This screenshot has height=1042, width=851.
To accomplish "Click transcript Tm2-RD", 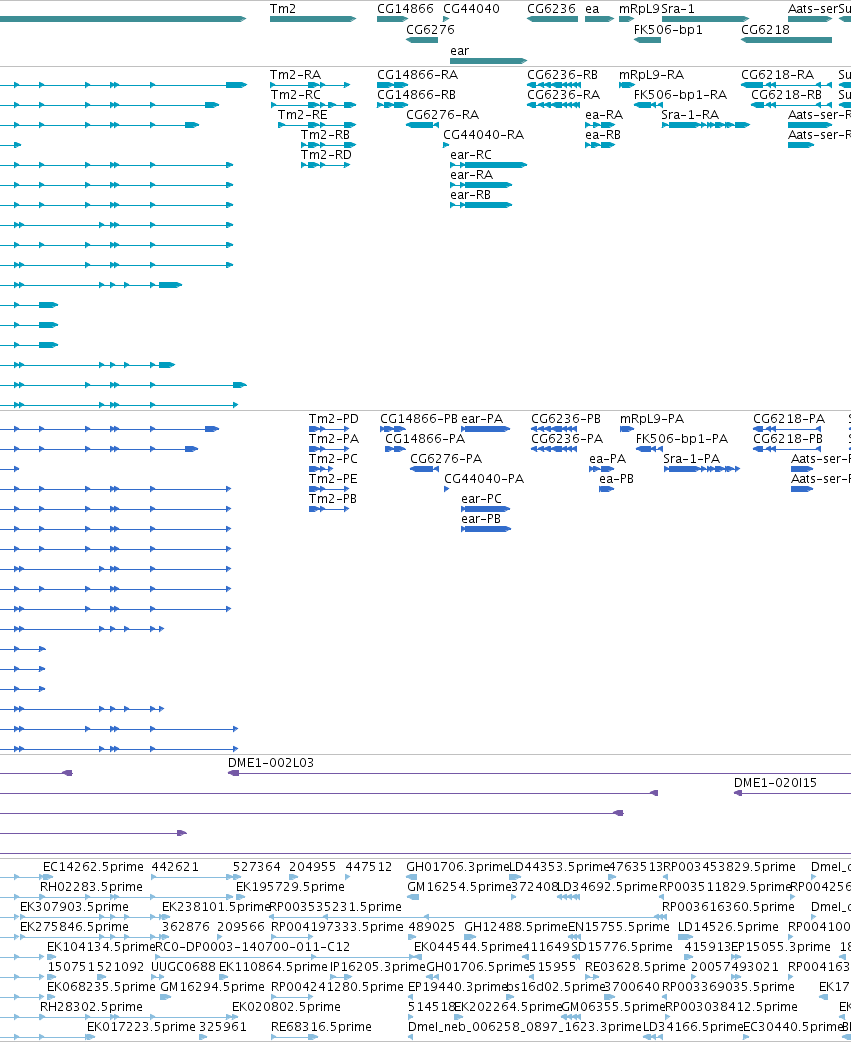I will coord(326,165).
